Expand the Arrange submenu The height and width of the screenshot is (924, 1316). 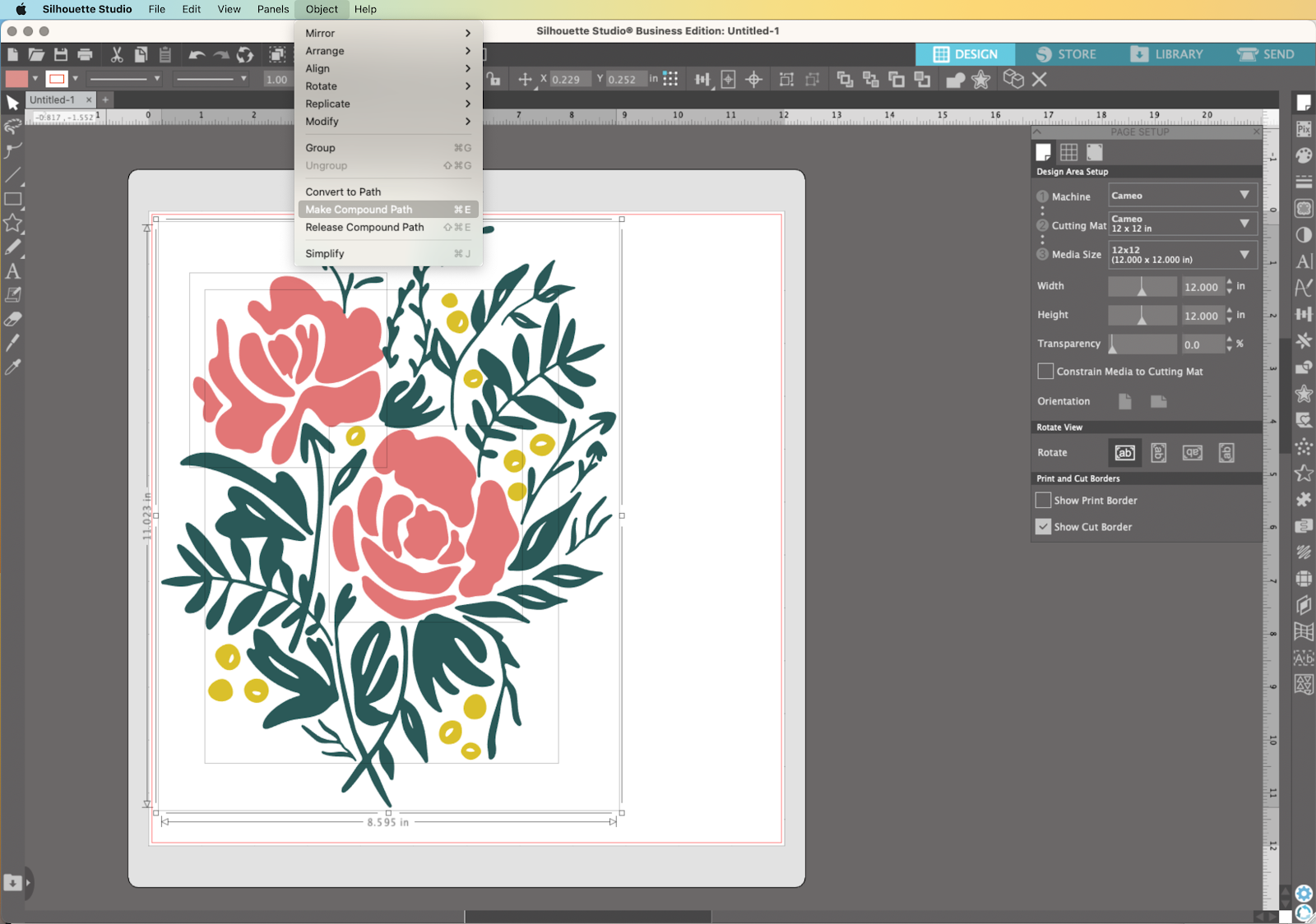(388, 51)
